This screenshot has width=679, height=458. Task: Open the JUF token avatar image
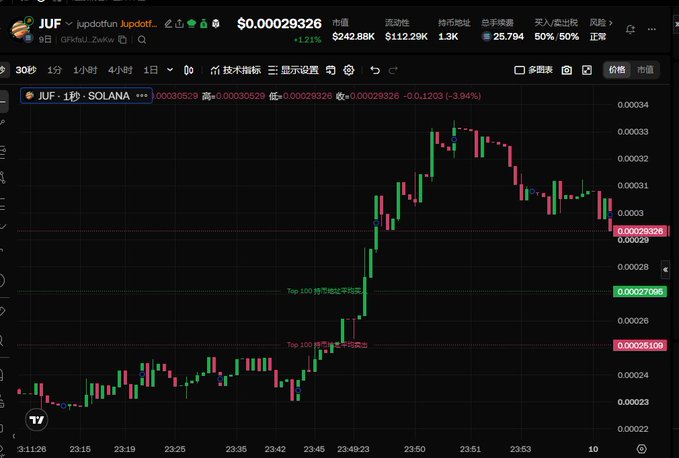21,29
